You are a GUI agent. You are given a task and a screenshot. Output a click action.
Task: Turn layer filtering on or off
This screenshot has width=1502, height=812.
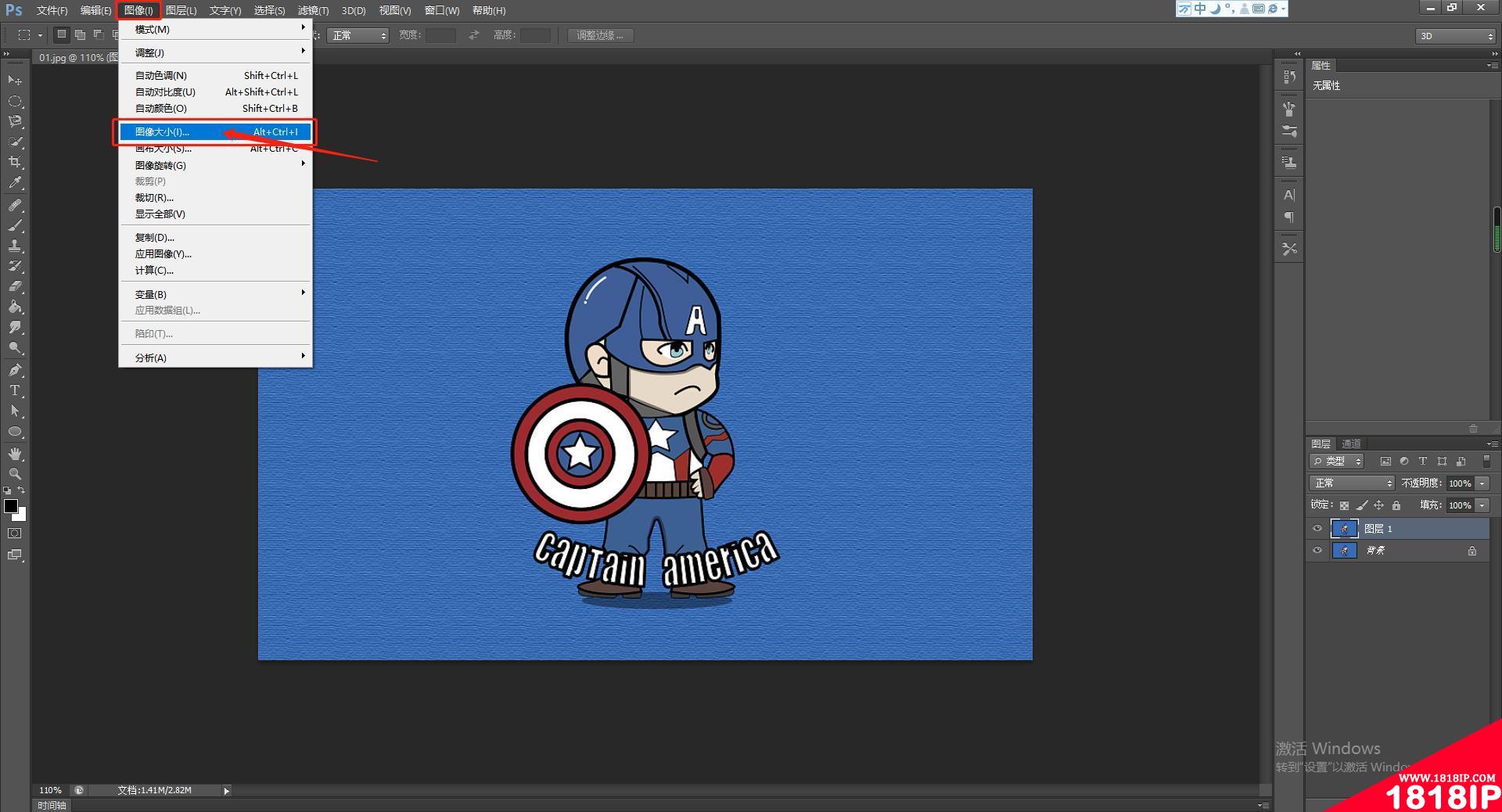click(1486, 462)
